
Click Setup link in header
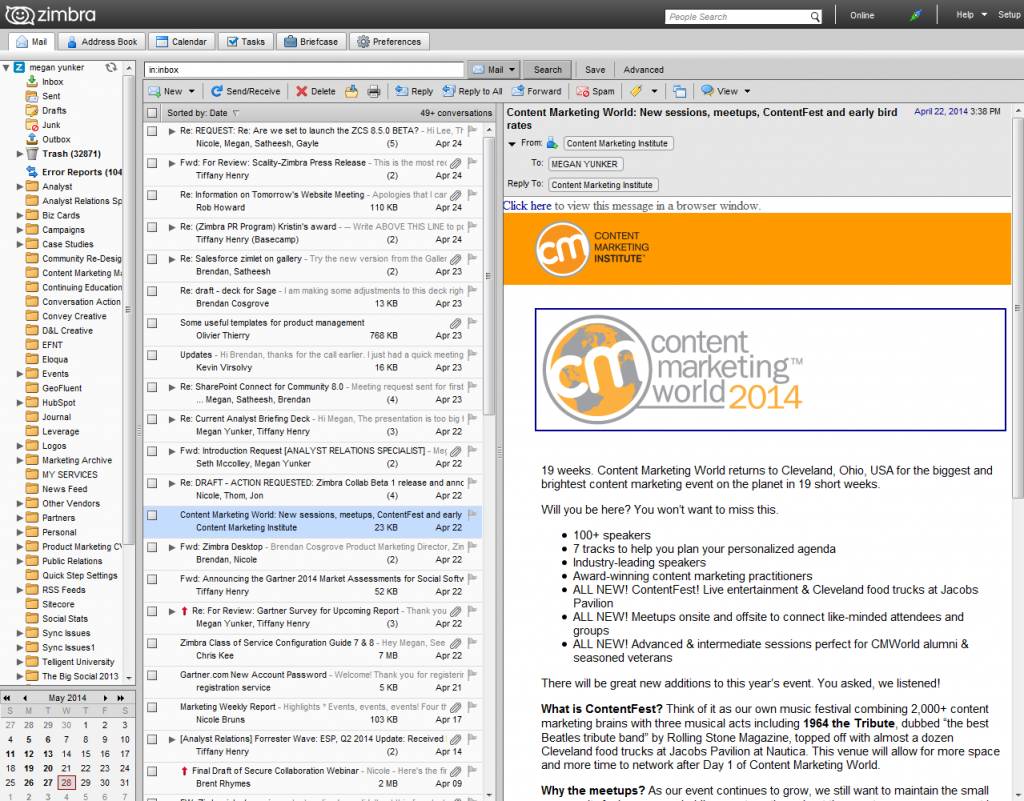pyautogui.click(x=1009, y=14)
